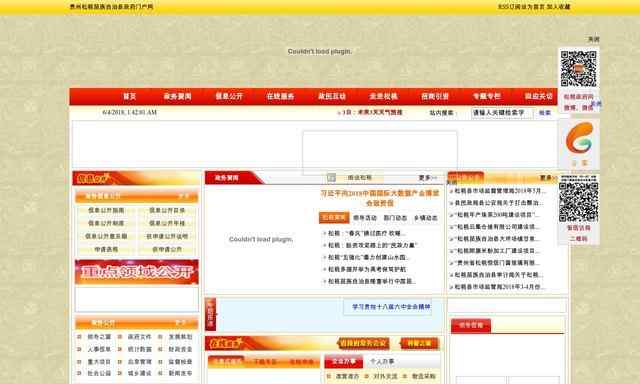Open 政民互动 from the navigation bar
Image resolution: width=640 pixels, height=384 pixels.
[x=332, y=96]
